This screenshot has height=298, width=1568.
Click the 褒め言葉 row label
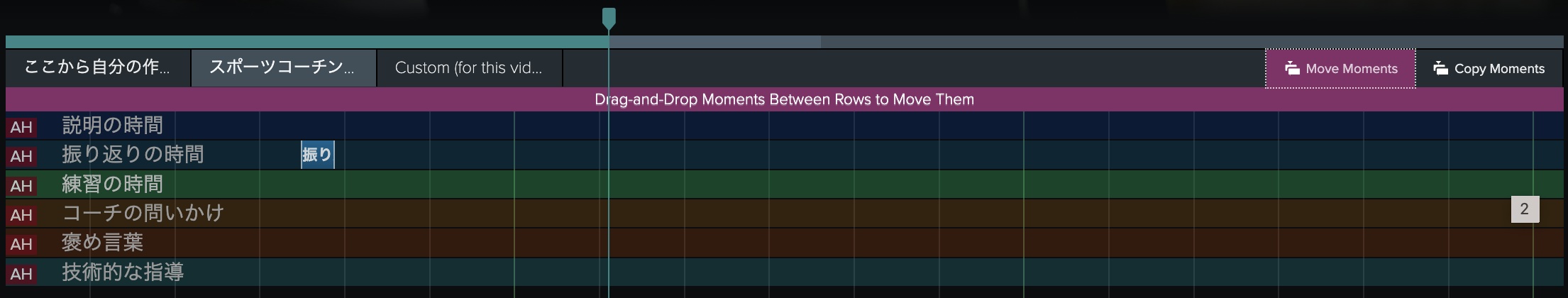click(103, 243)
